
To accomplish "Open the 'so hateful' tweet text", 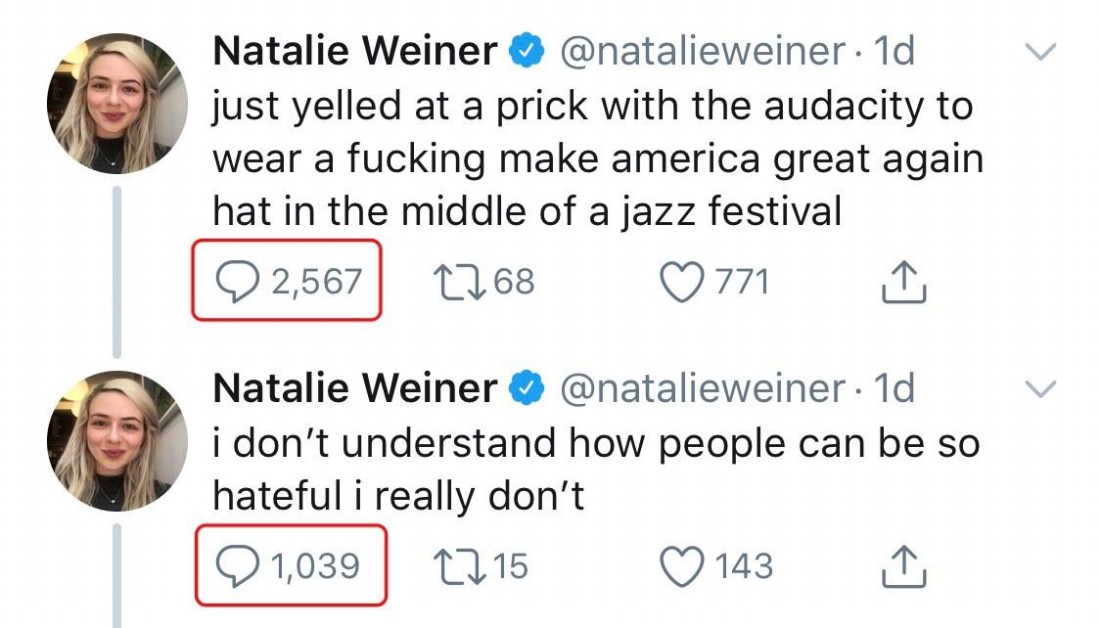I will [x=595, y=470].
